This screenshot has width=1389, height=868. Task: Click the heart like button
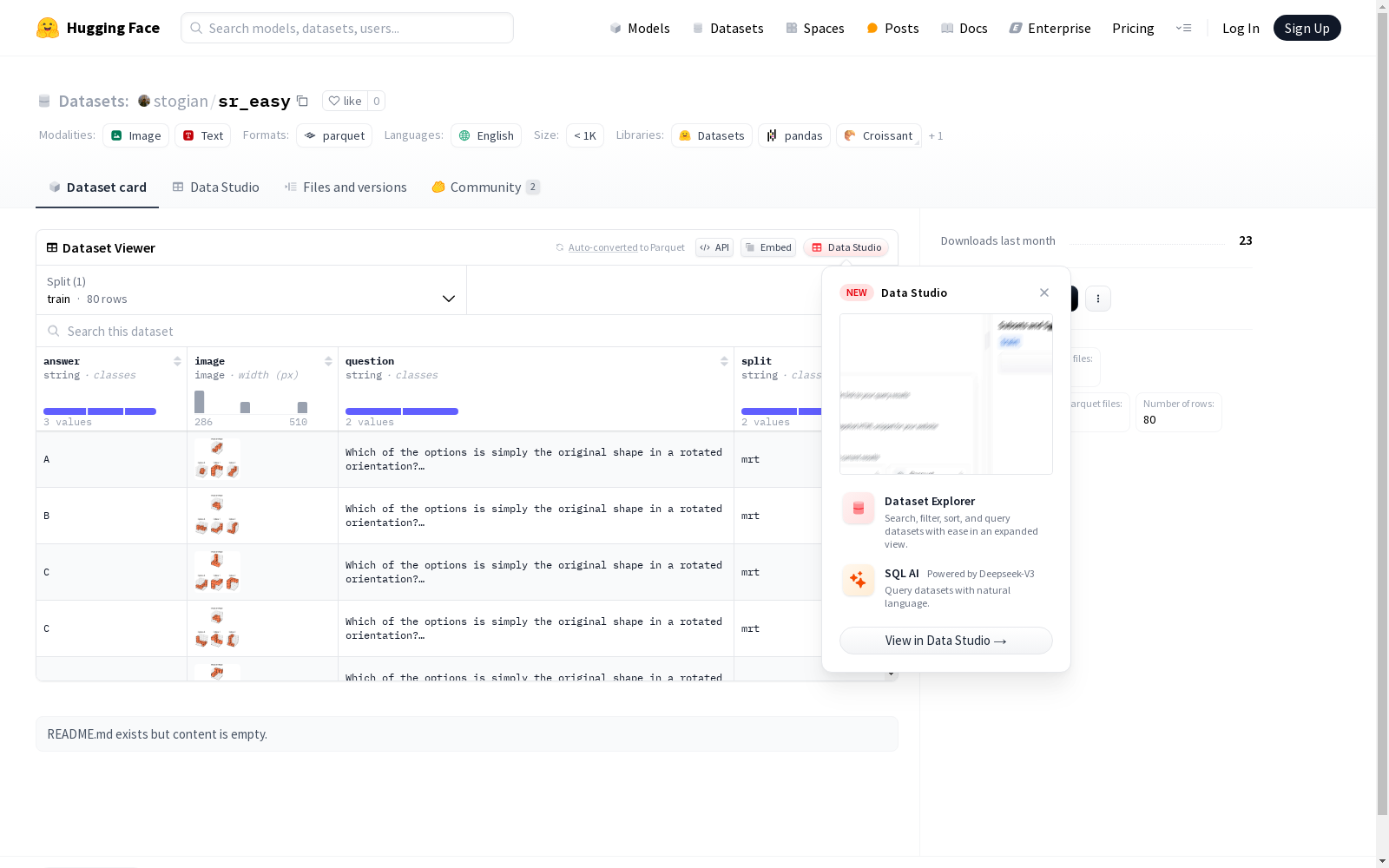pyautogui.click(x=345, y=101)
